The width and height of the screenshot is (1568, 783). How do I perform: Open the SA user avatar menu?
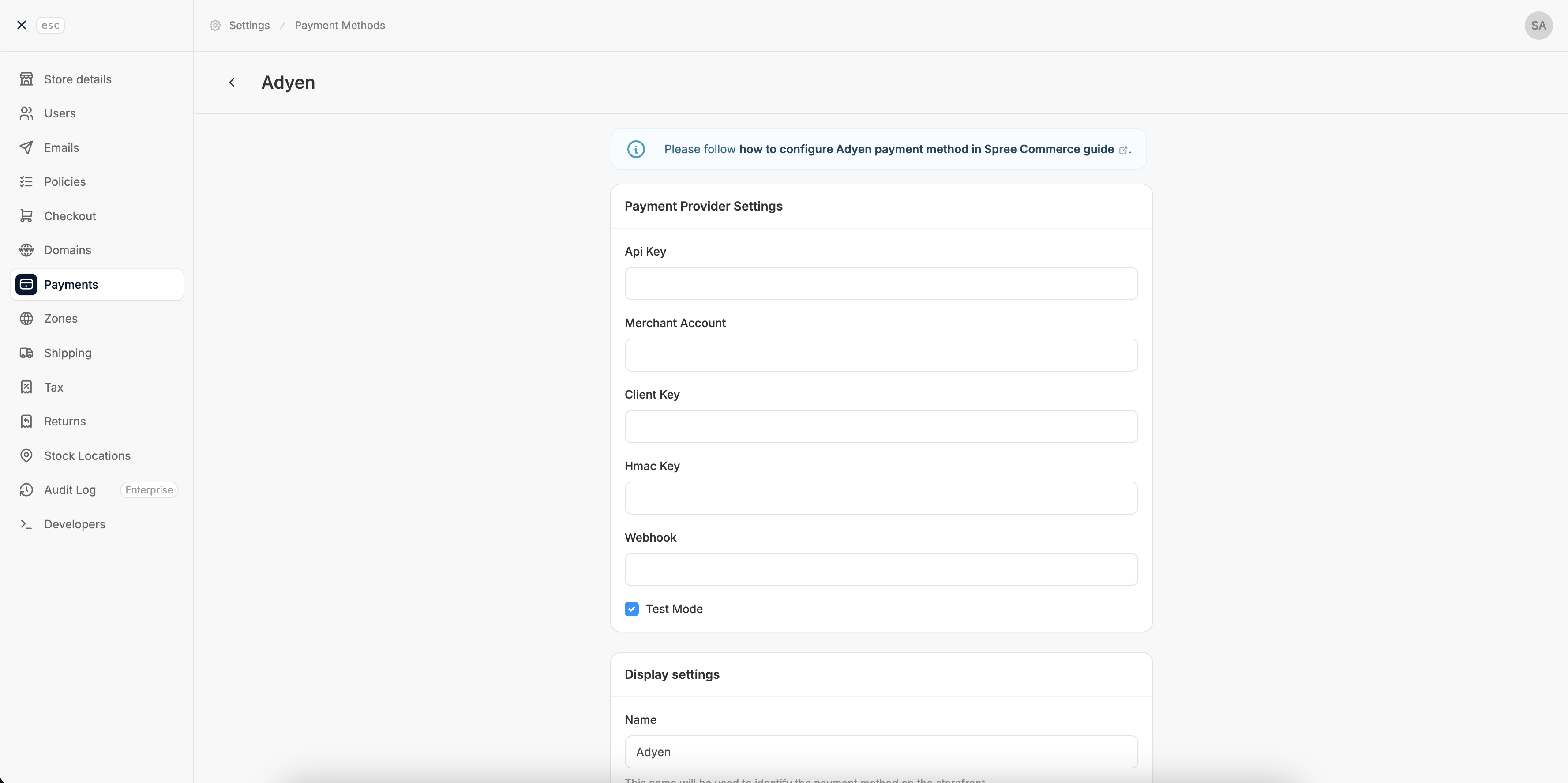[x=1538, y=26]
